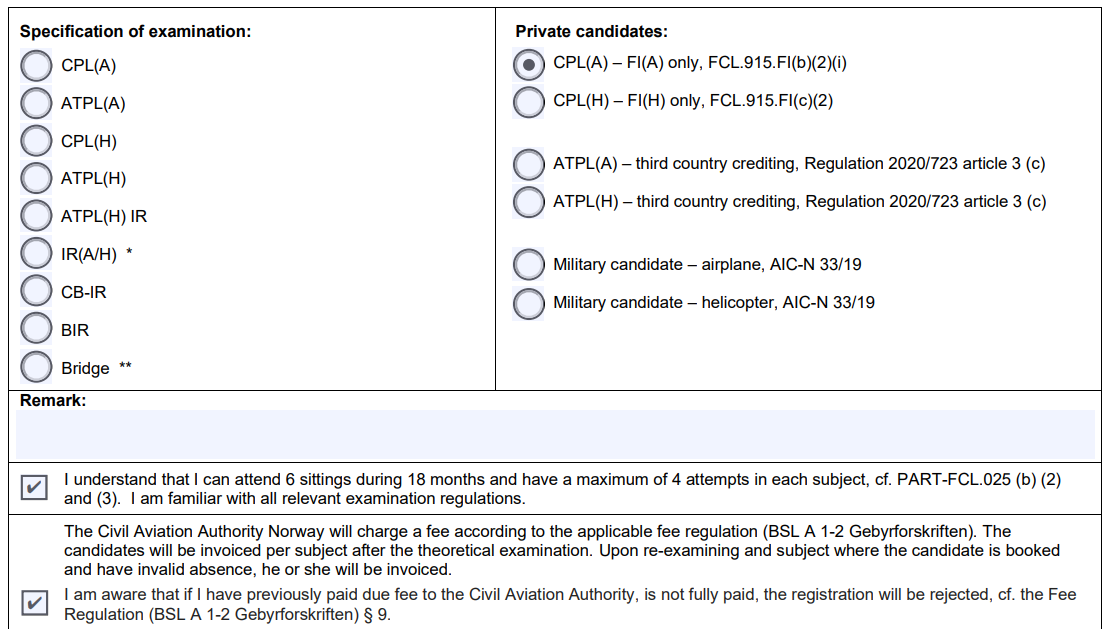
Task: Choose the IR(A/H) examination option
Action: (36, 254)
